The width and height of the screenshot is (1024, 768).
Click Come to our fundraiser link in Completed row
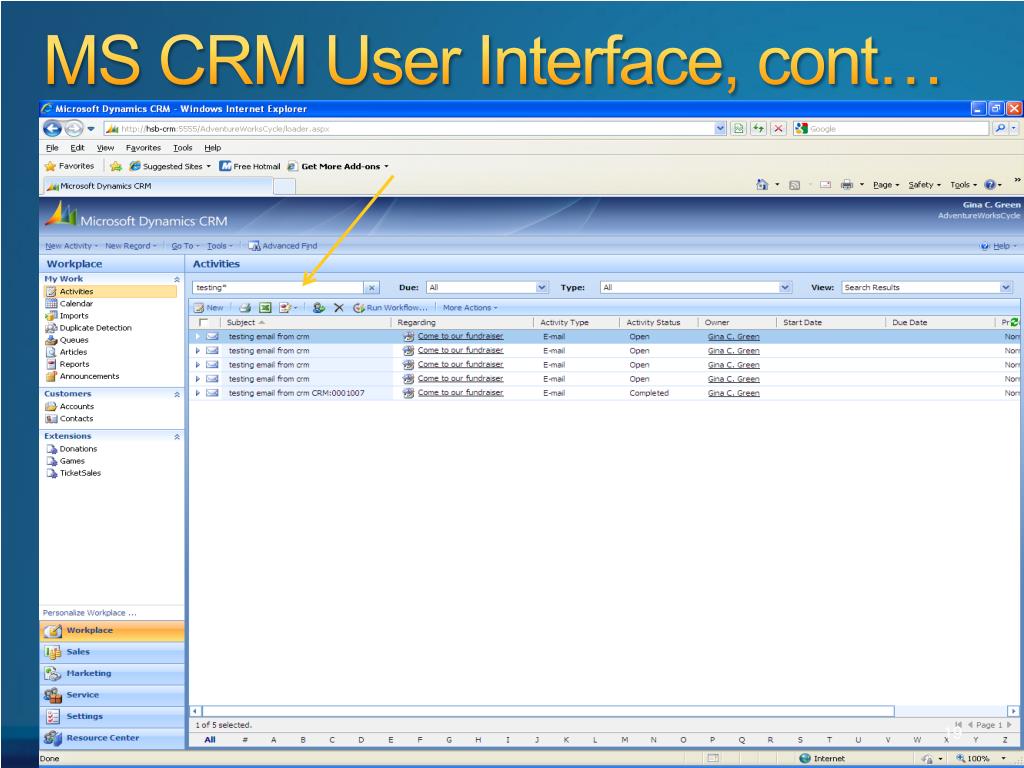pos(460,392)
